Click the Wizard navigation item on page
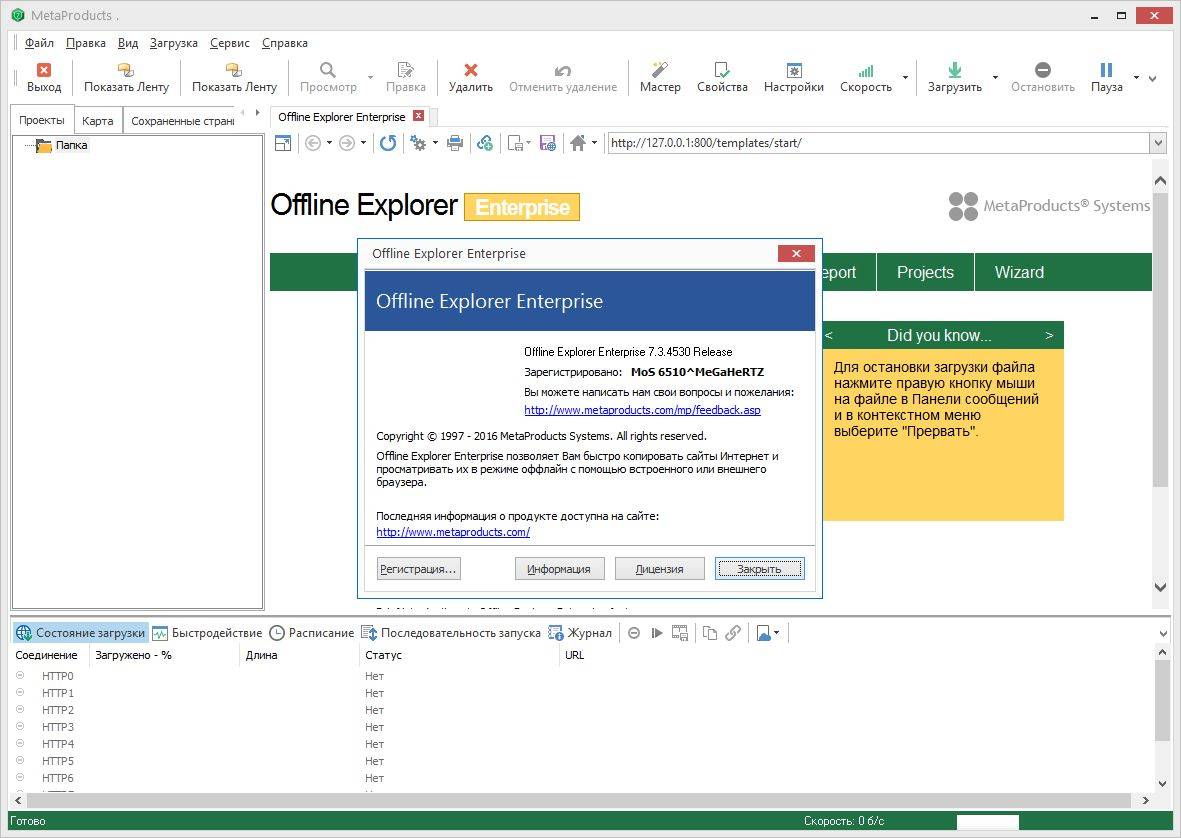This screenshot has height=838, width=1181. (1019, 273)
